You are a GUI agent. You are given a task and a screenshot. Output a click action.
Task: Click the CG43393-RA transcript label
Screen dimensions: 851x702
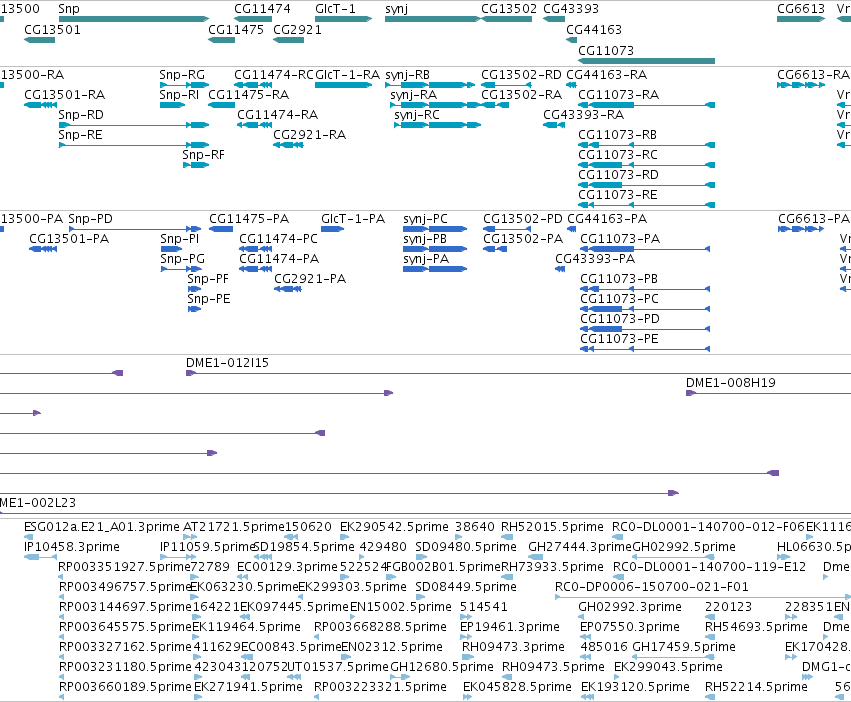tap(583, 115)
